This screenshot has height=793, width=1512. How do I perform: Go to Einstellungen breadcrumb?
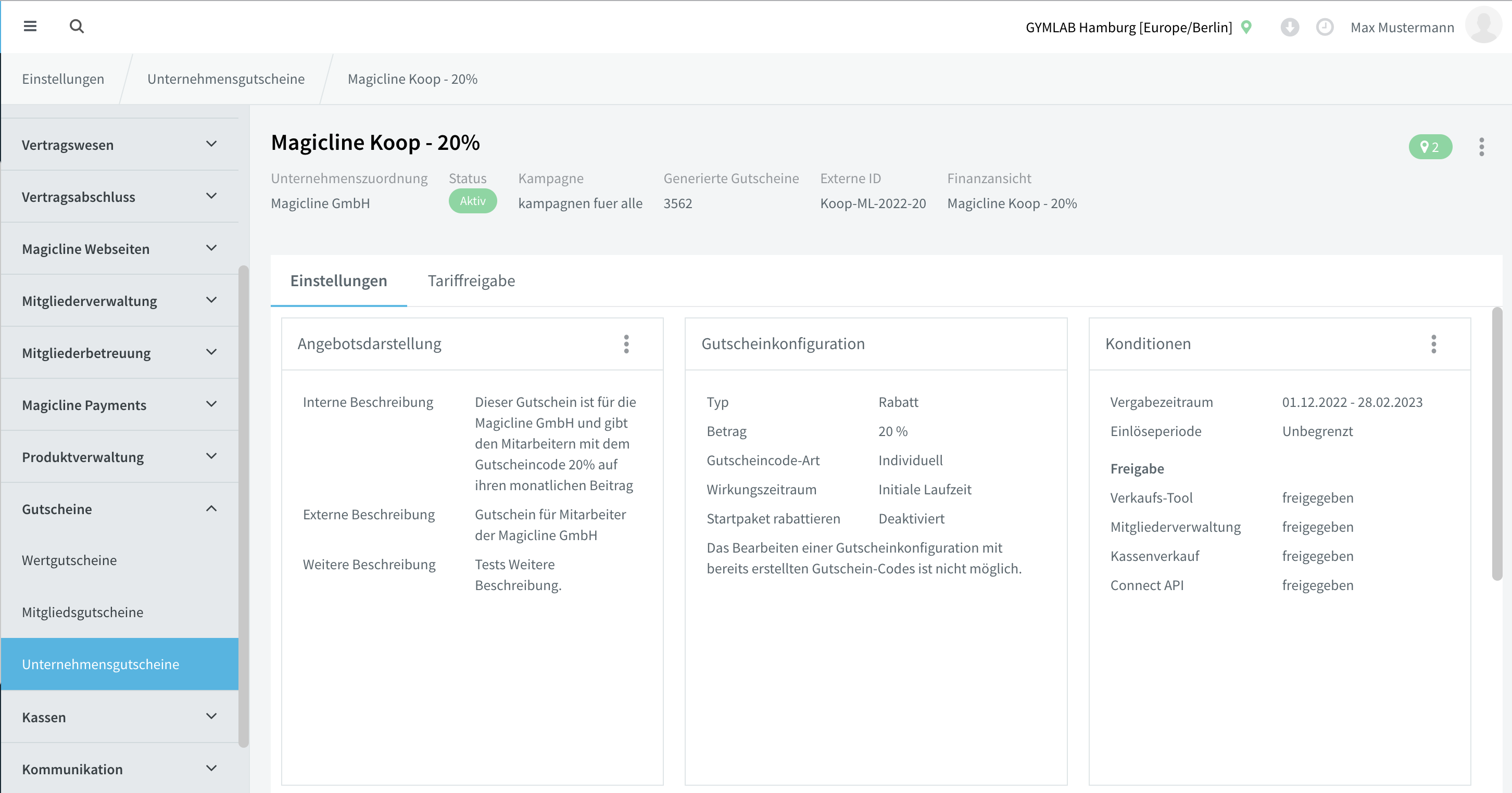63,79
